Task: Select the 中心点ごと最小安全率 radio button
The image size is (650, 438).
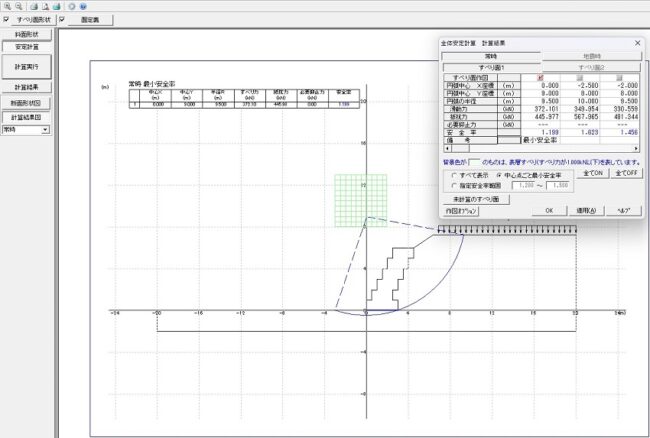Action: tap(499, 175)
